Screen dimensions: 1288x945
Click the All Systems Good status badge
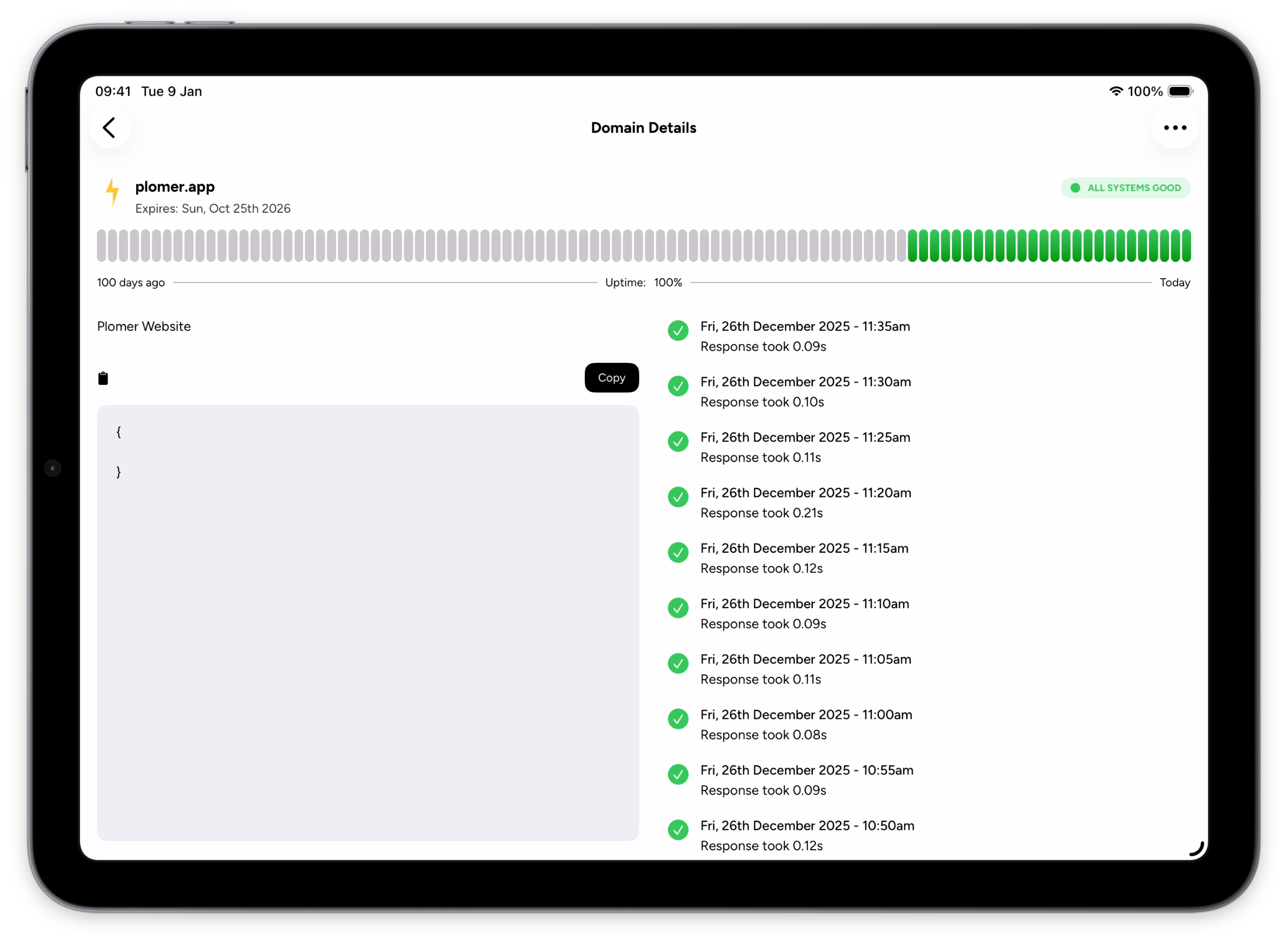(1125, 188)
